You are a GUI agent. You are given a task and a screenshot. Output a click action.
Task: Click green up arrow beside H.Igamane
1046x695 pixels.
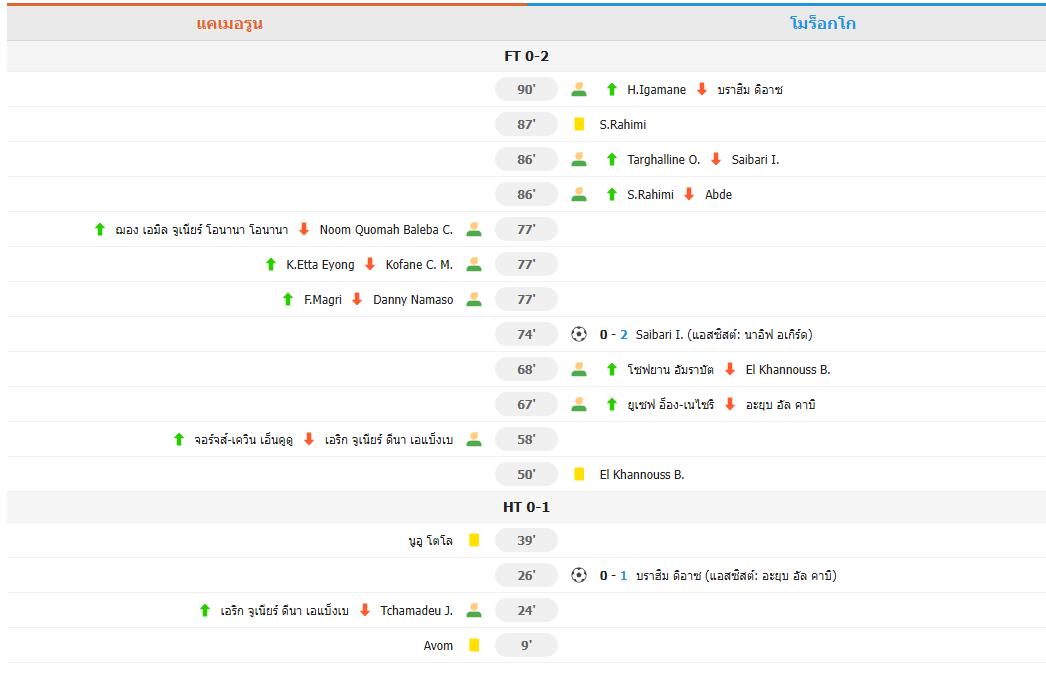pyautogui.click(x=612, y=89)
